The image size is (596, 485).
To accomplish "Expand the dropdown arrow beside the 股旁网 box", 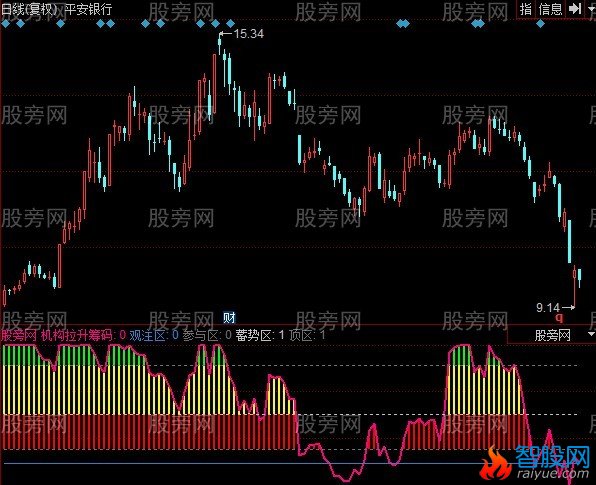I will 591,334.
